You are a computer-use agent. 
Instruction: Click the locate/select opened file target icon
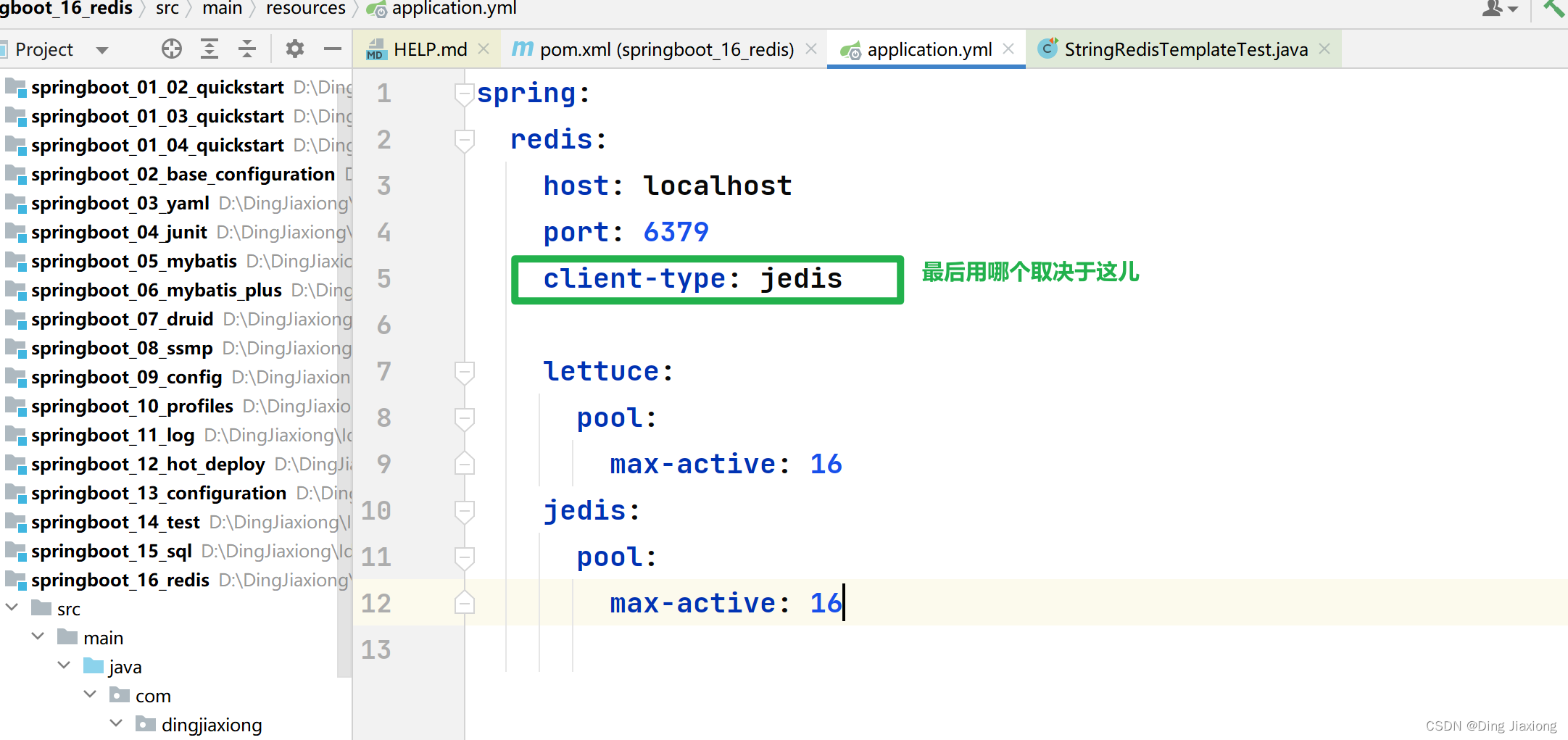[x=172, y=49]
